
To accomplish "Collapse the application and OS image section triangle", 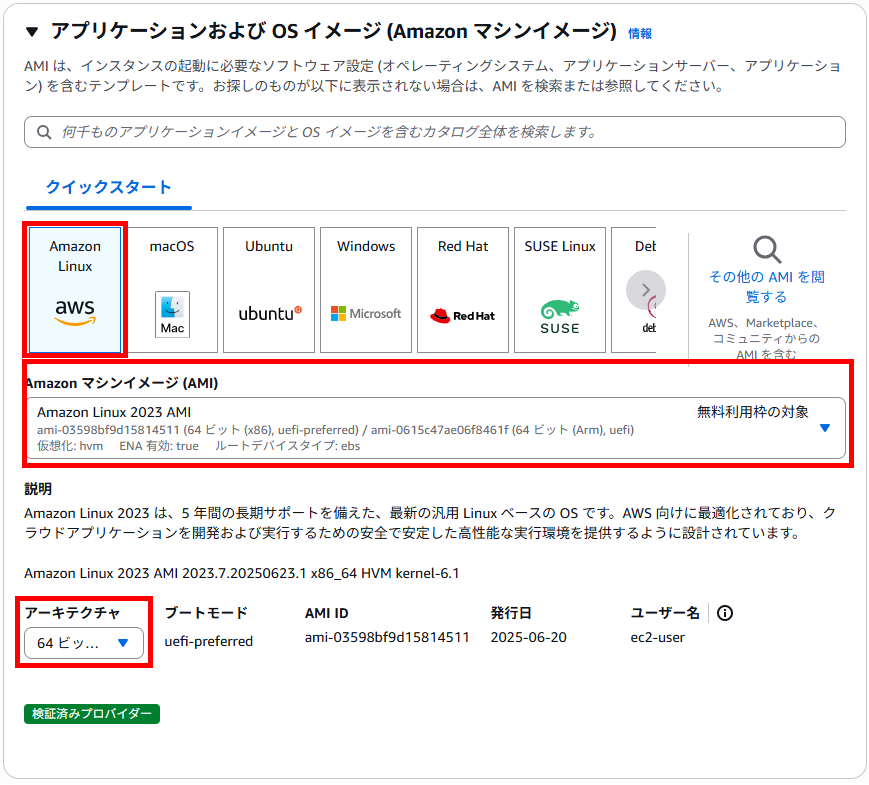I will pyautogui.click(x=32, y=32).
